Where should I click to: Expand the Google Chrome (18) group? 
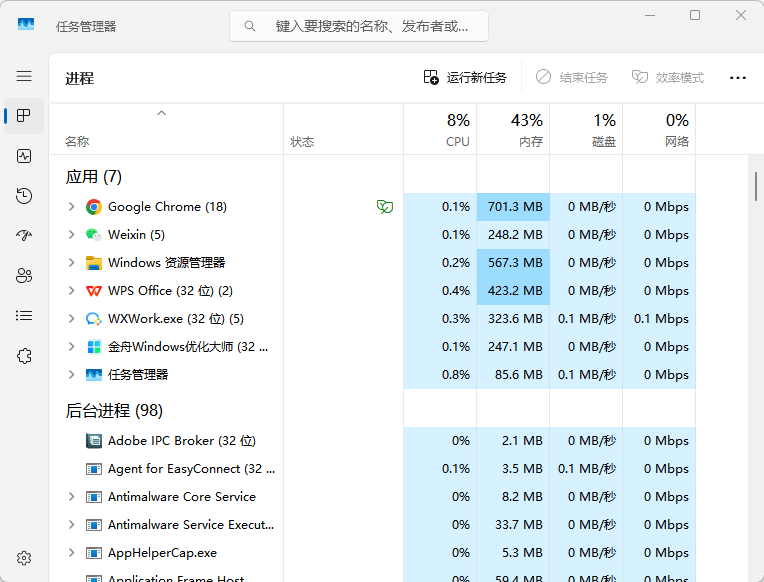(x=72, y=207)
